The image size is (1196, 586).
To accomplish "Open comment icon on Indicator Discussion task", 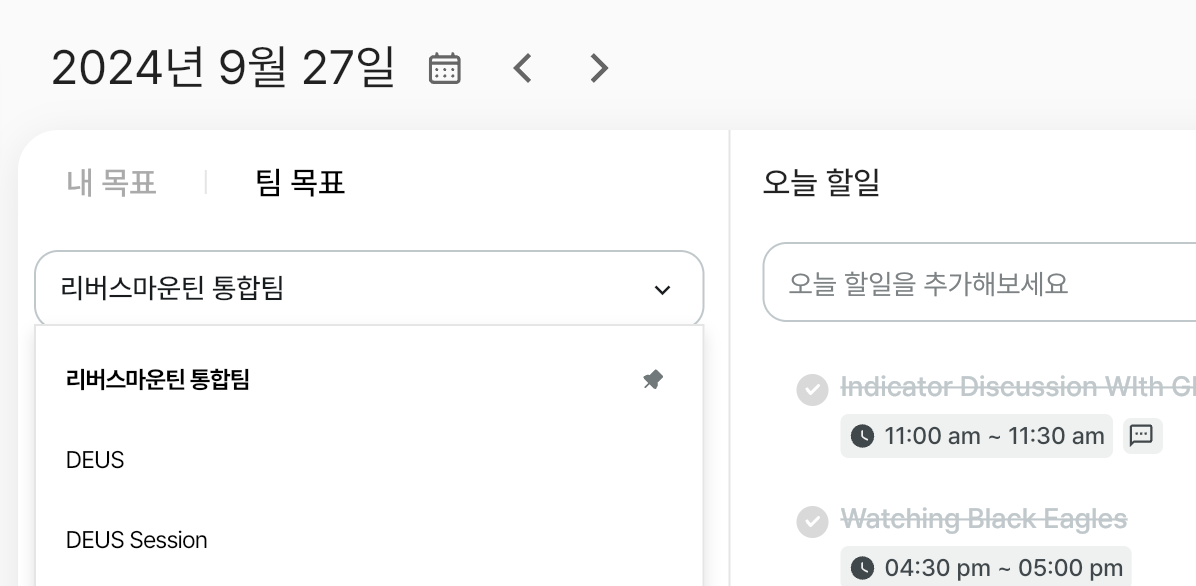I will pyautogui.click(x=1140, y=436).
